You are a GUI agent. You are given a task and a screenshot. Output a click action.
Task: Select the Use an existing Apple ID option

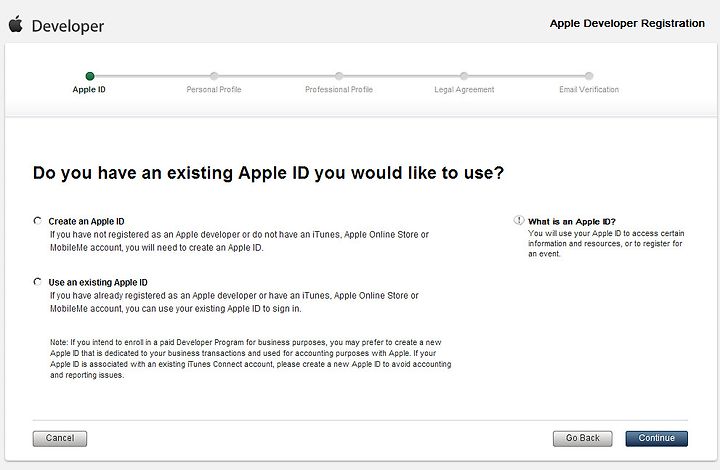click(38, 282)
